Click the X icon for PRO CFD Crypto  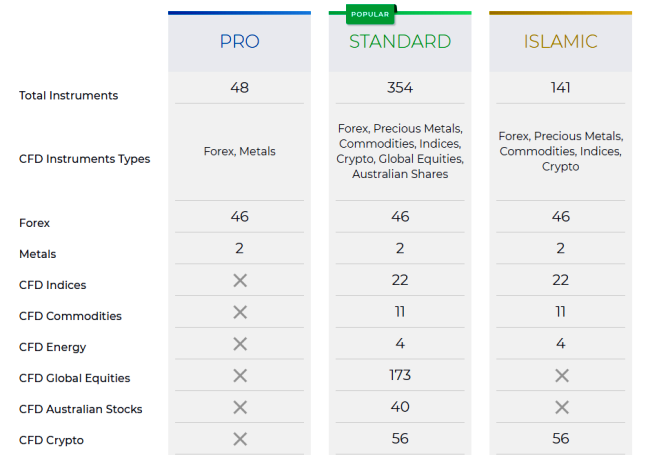(x=240, y=438)
